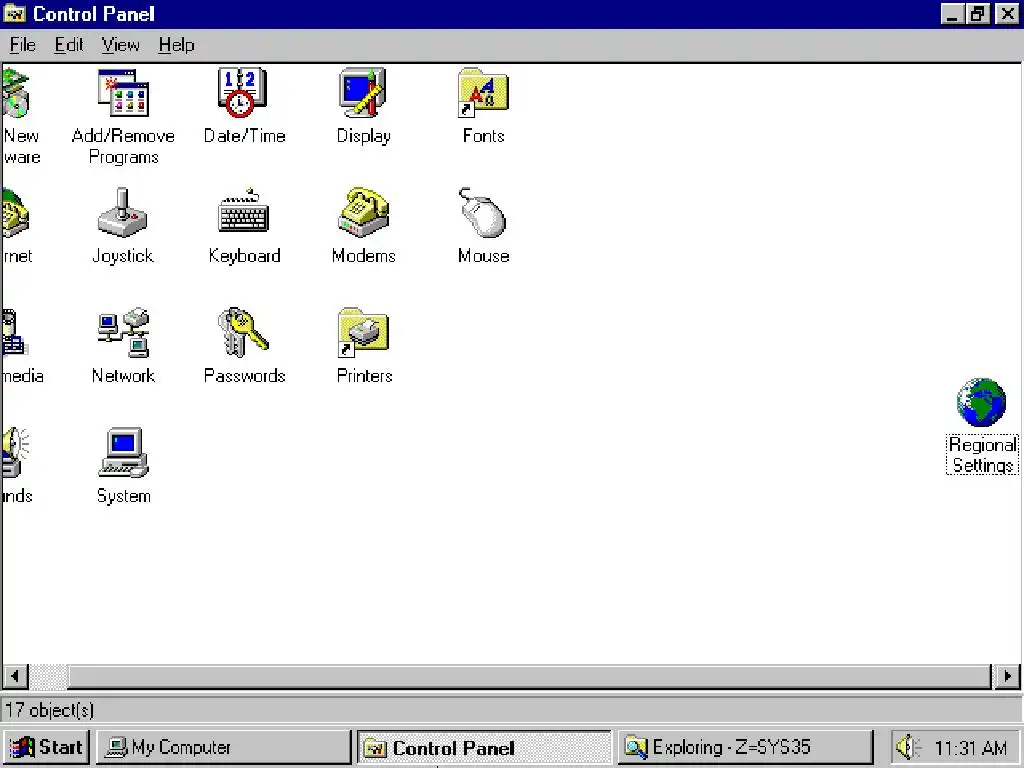Click the Keyboard icon
Viewport: 1024px width, 768px height.
(243, 211)
